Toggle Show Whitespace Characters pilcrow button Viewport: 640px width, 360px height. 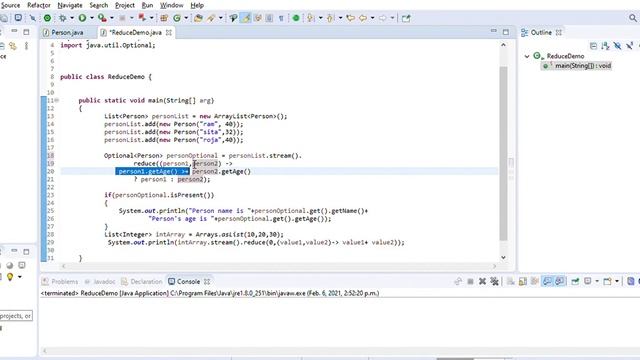(x=281, y=18)
